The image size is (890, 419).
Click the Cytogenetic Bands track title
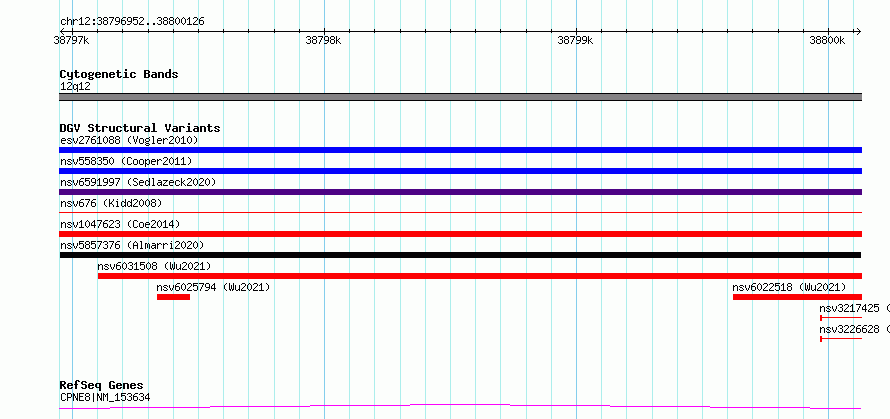pos(119,74)
